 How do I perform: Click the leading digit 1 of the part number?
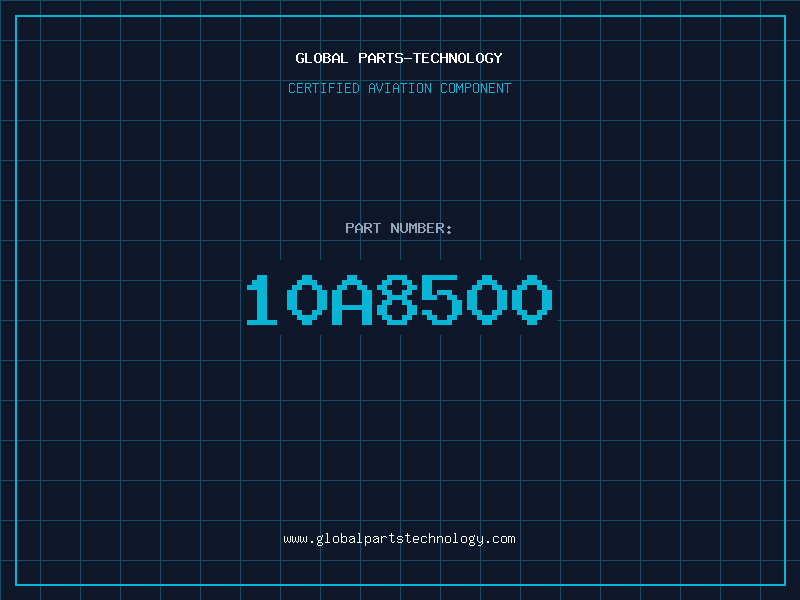coord(262,299)
